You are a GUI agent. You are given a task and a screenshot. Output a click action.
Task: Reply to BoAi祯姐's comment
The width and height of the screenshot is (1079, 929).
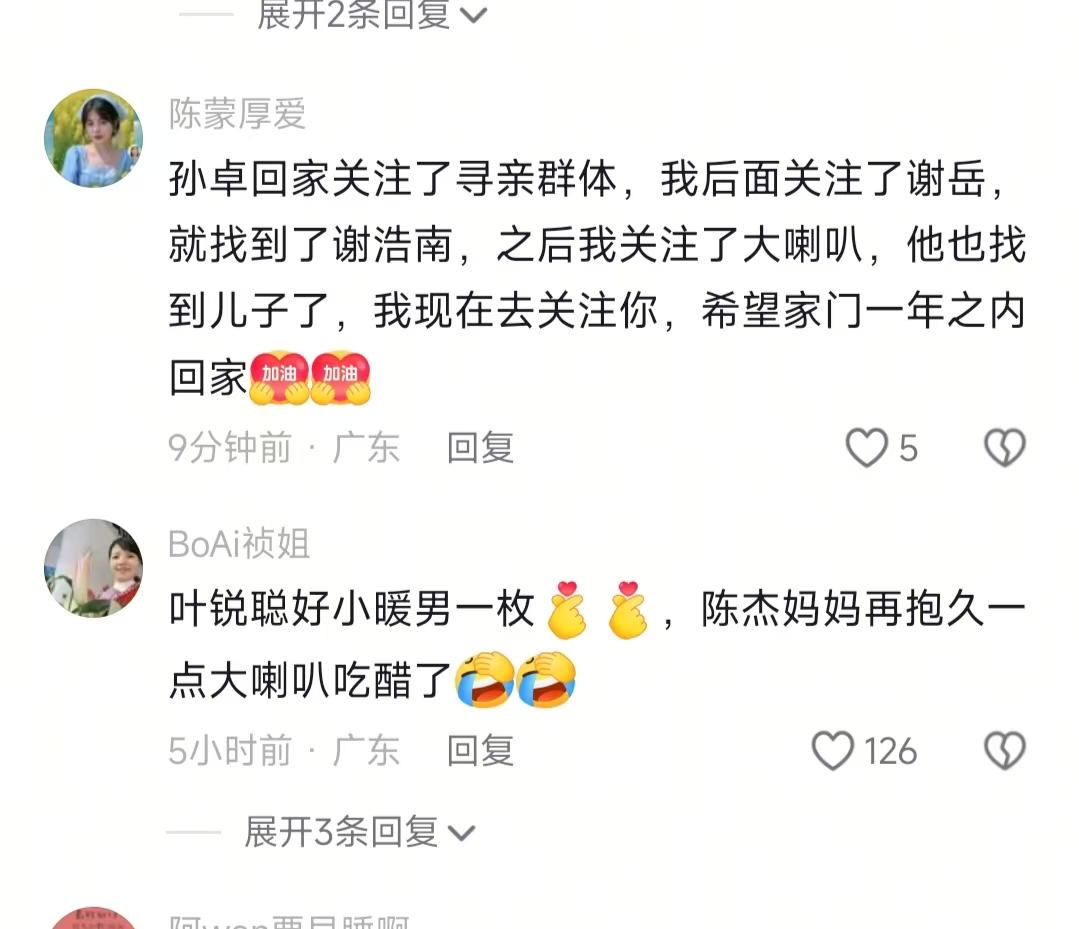coord(480,751)
